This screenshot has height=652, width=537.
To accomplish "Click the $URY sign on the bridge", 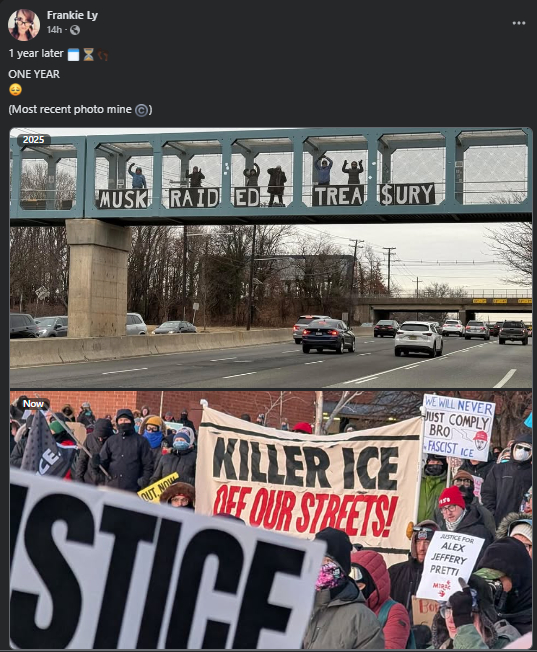I will point(407,194).
